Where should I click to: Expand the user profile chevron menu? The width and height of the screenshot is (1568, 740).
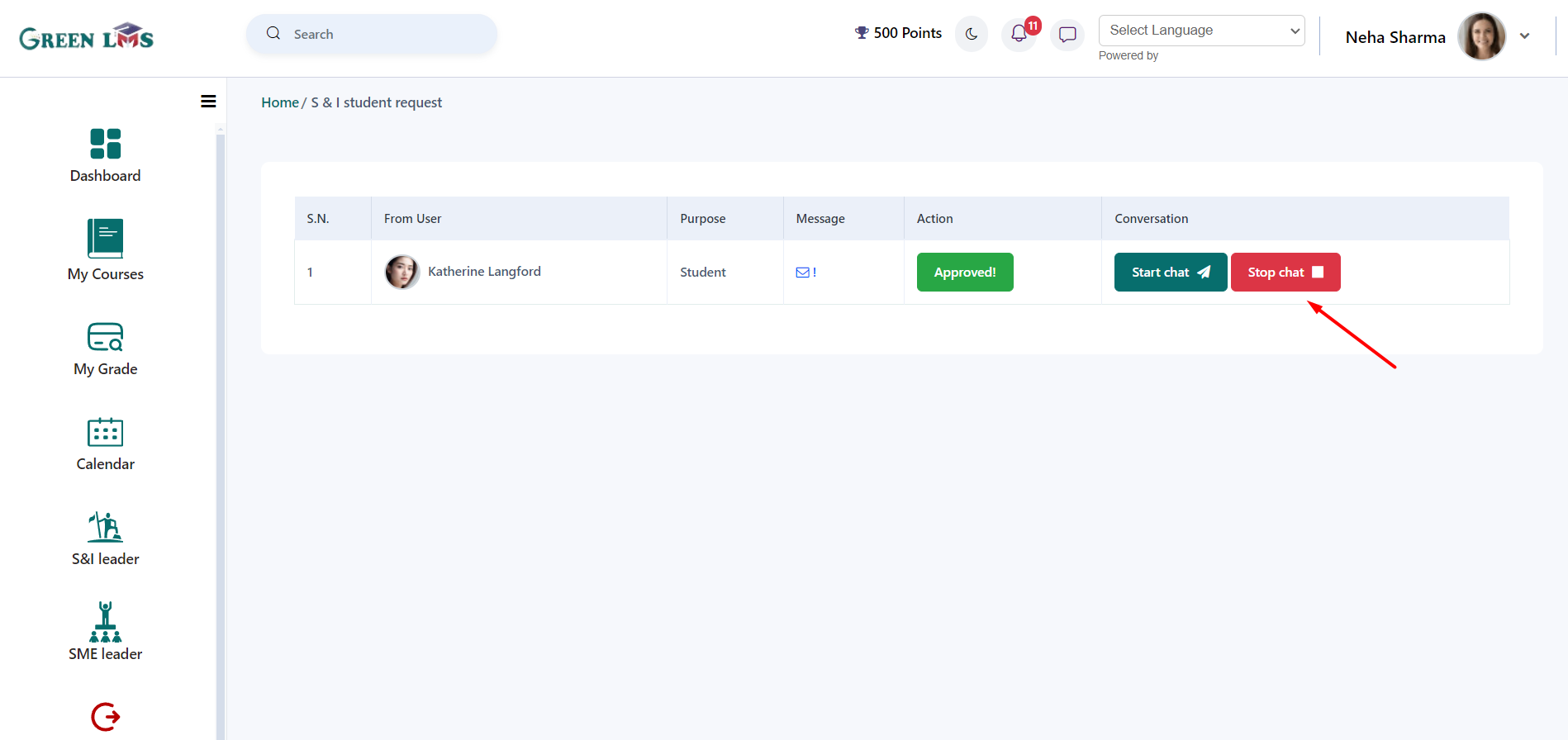tap(1525, 36)
